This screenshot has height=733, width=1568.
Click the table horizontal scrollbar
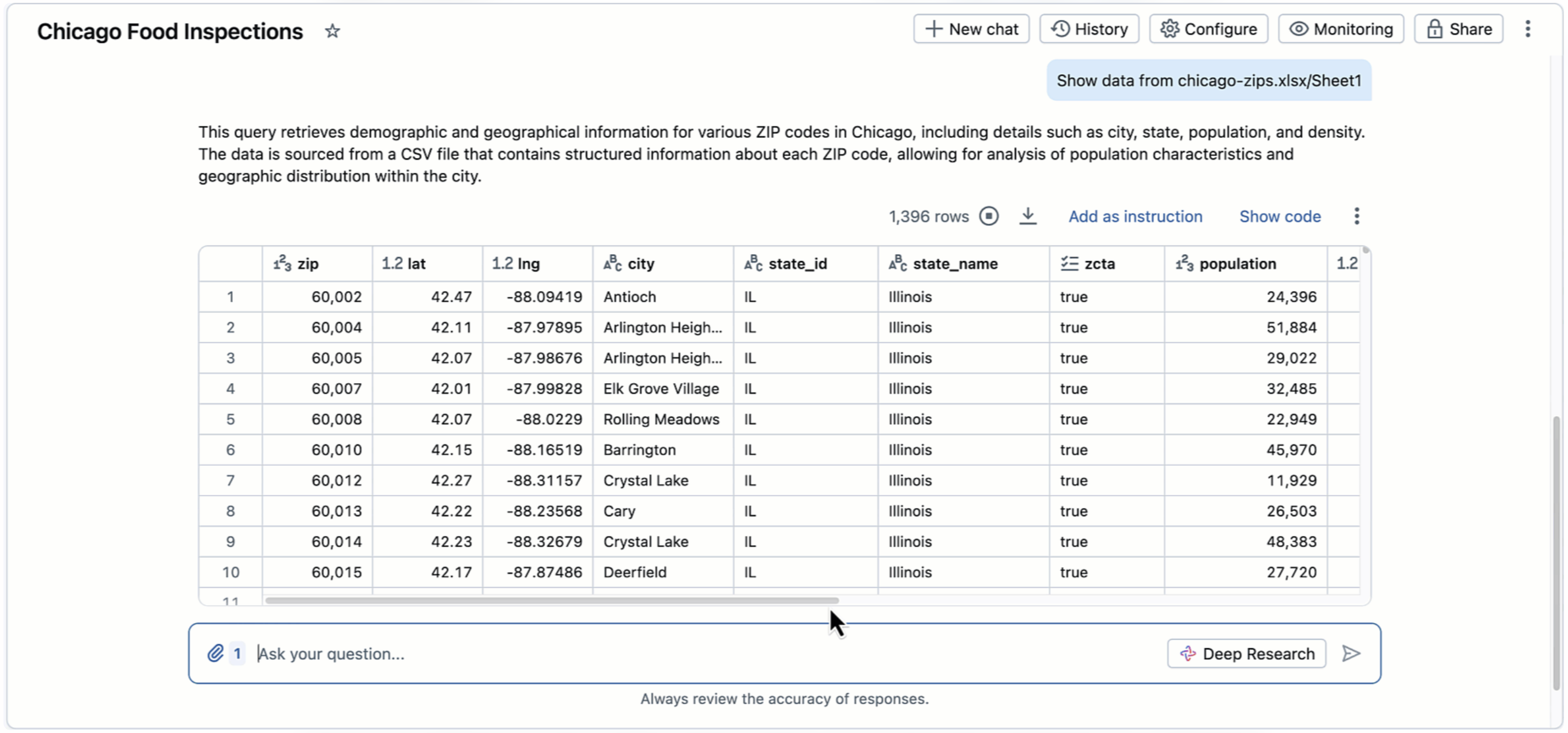click(552, 600)
